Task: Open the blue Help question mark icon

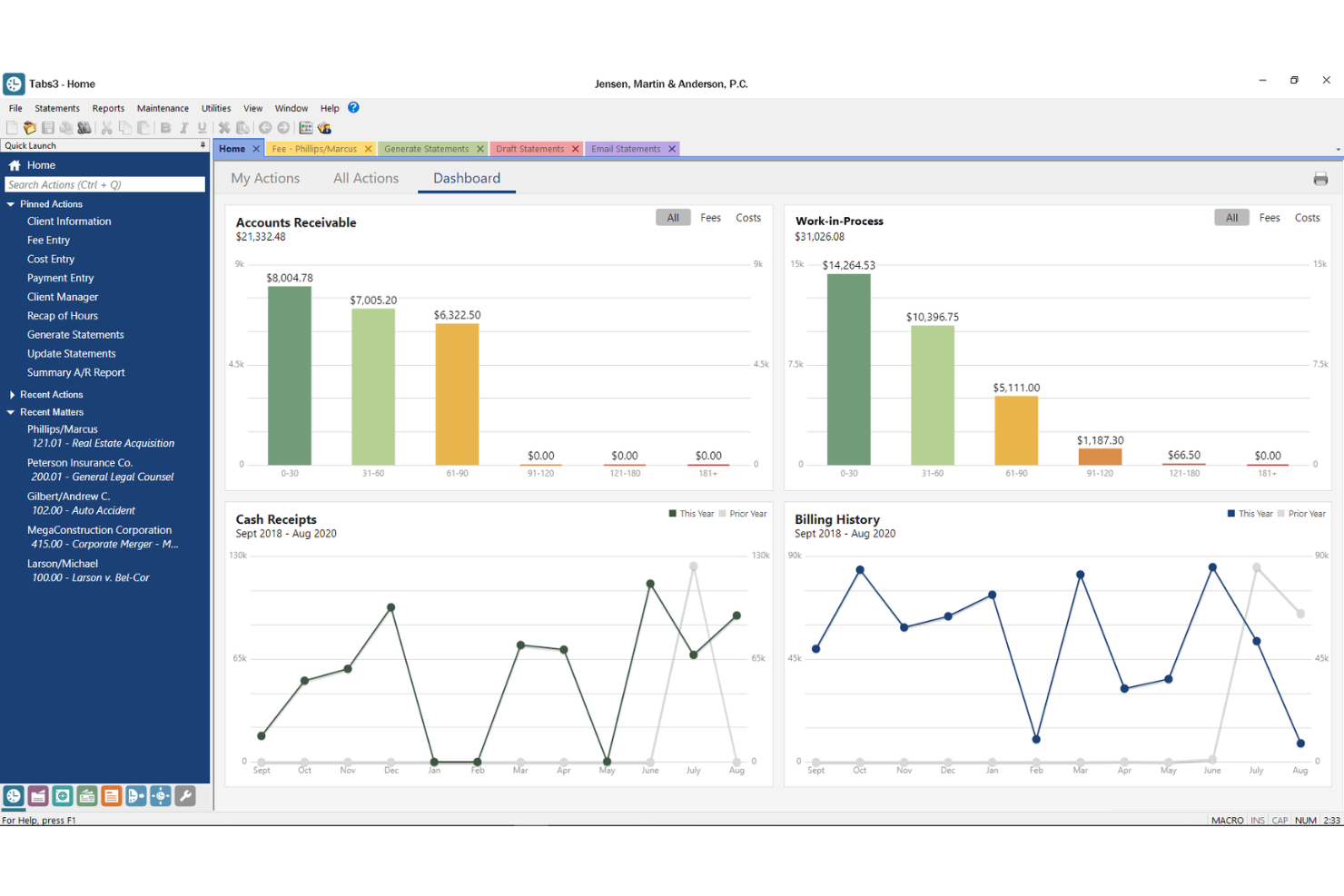Action: coord(354,107)
